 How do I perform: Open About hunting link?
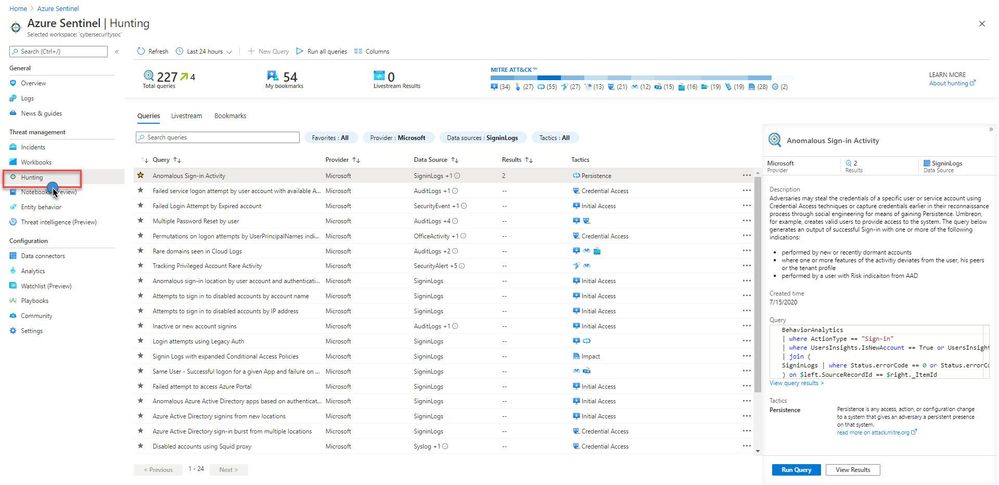(x=952, y=83)
